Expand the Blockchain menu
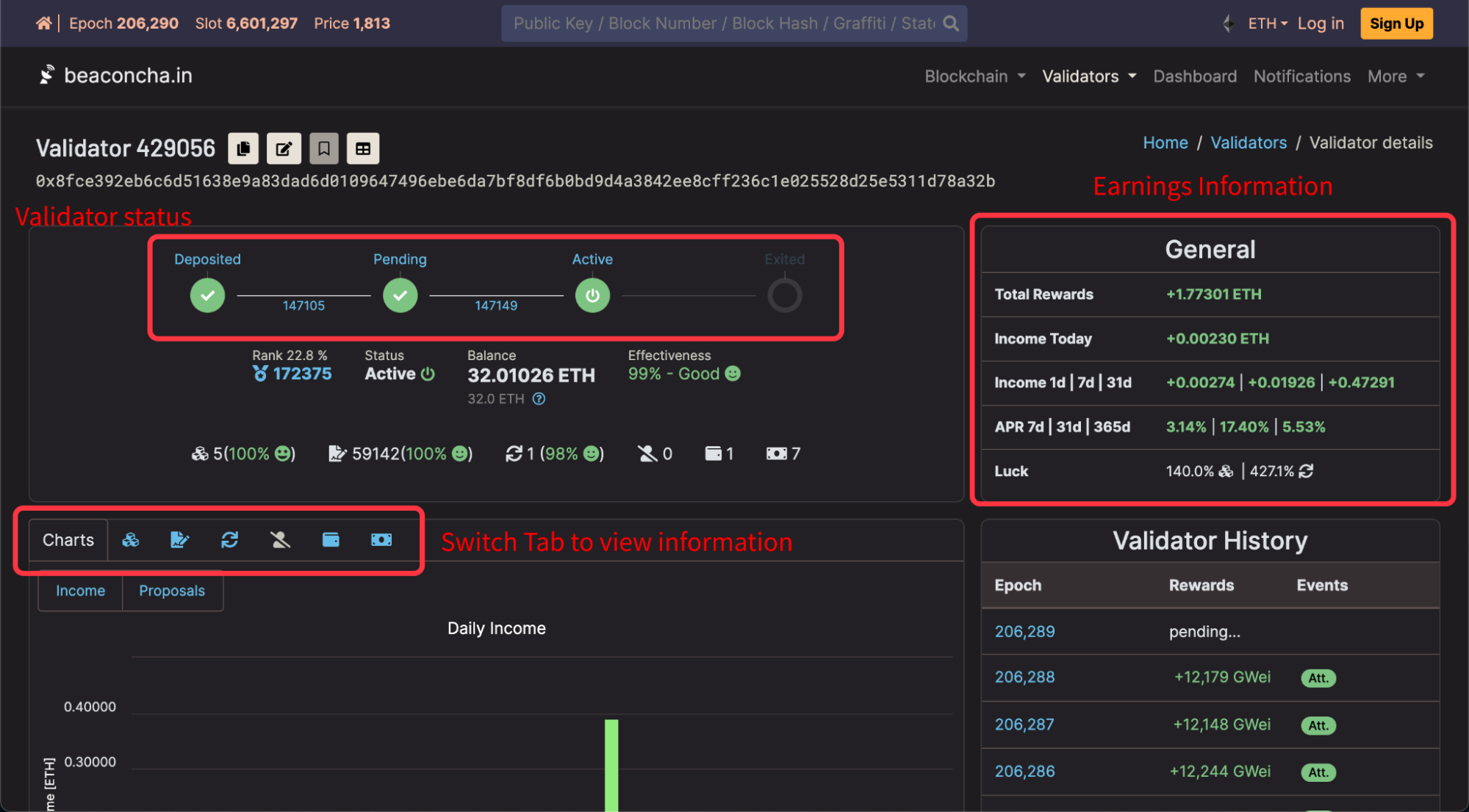Image resolution: width=1469 pixels, height=812 pixels. [x=974, y=76]
